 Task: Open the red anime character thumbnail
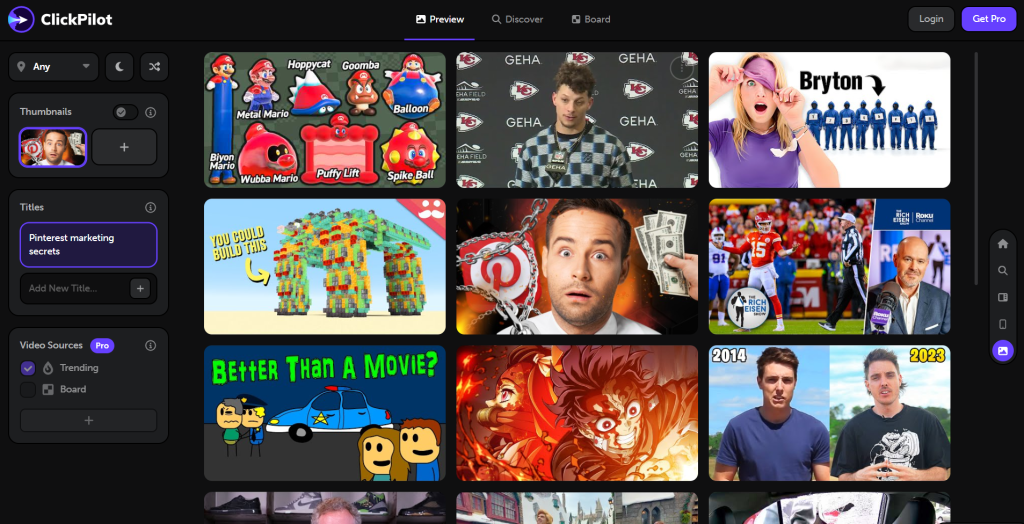coord(577,413)
